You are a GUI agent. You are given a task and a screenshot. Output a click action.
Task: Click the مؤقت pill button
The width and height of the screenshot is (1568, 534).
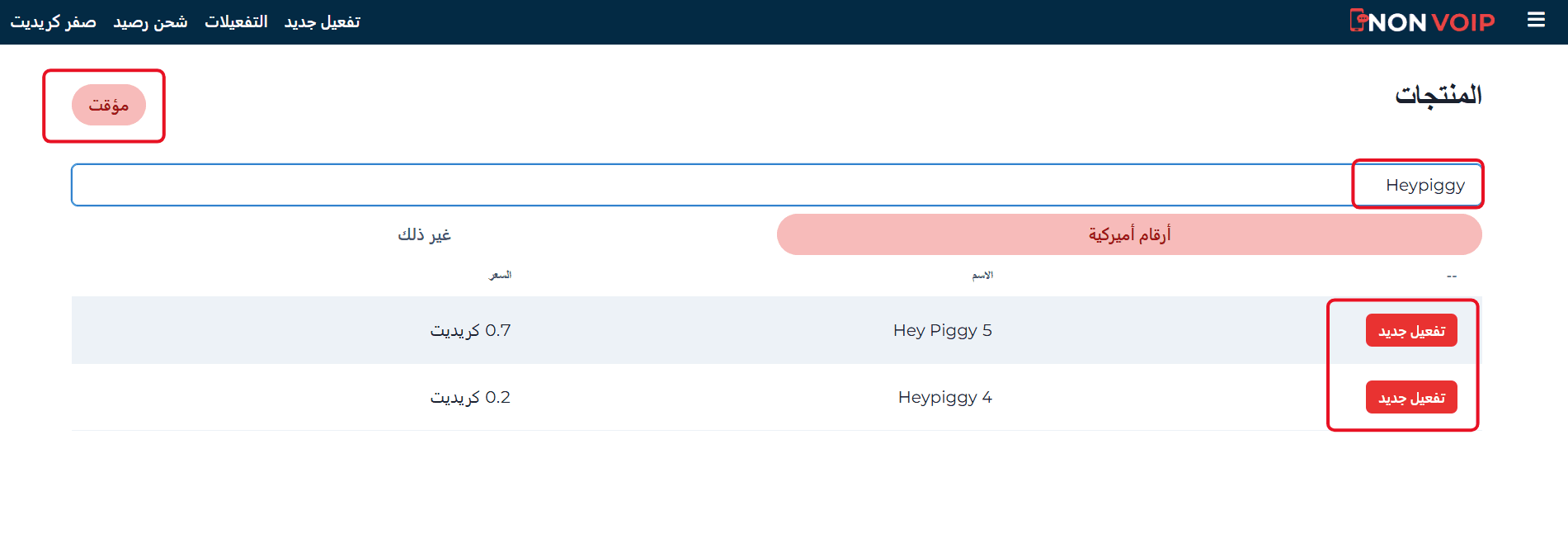109,105
